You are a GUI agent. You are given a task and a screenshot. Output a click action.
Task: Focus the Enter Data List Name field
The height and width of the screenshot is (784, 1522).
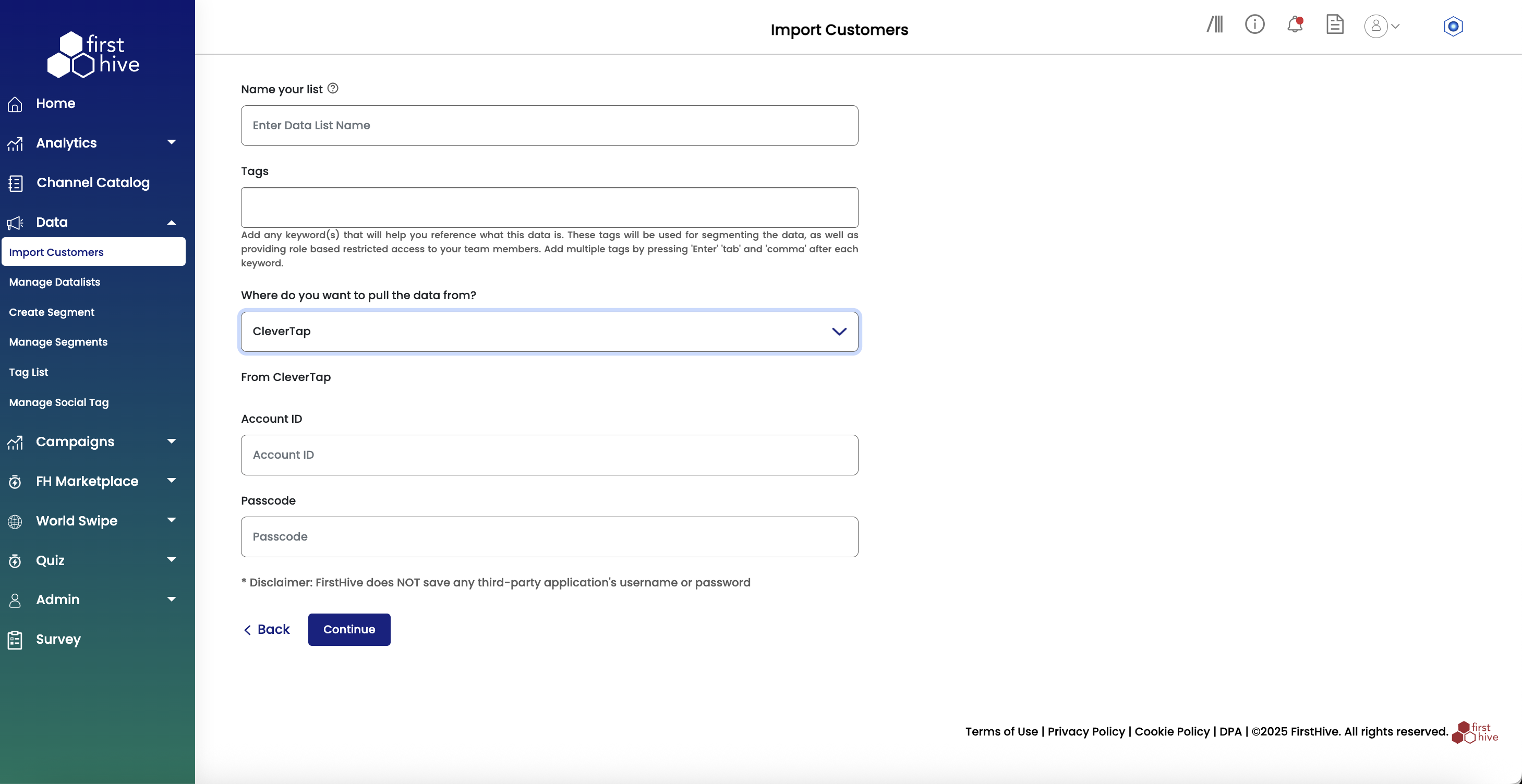549,126
